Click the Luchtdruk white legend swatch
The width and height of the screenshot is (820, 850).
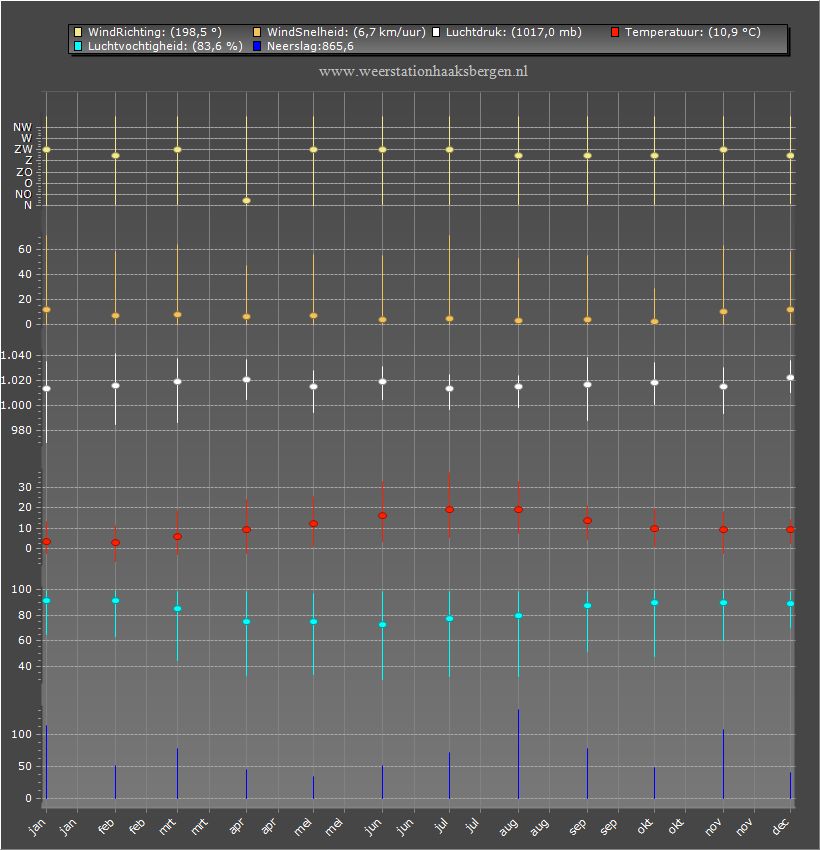point(436,33)
